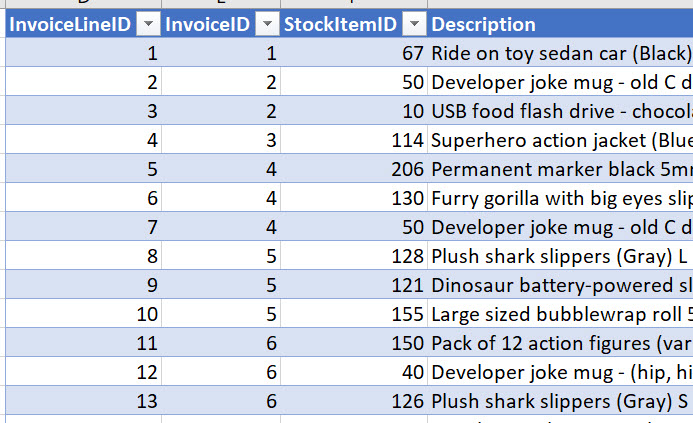693x423 pixels.
Task: Click the InvoiceLineID header text
Action: coord(69,25)
